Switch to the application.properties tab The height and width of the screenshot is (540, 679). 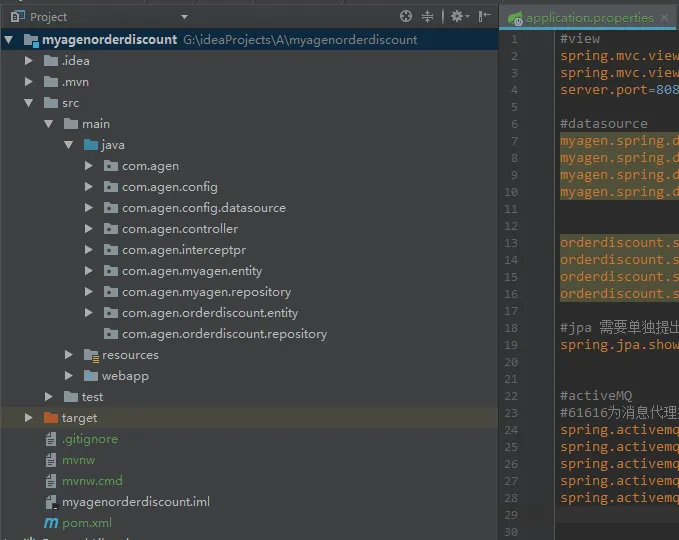pos(589,18)
